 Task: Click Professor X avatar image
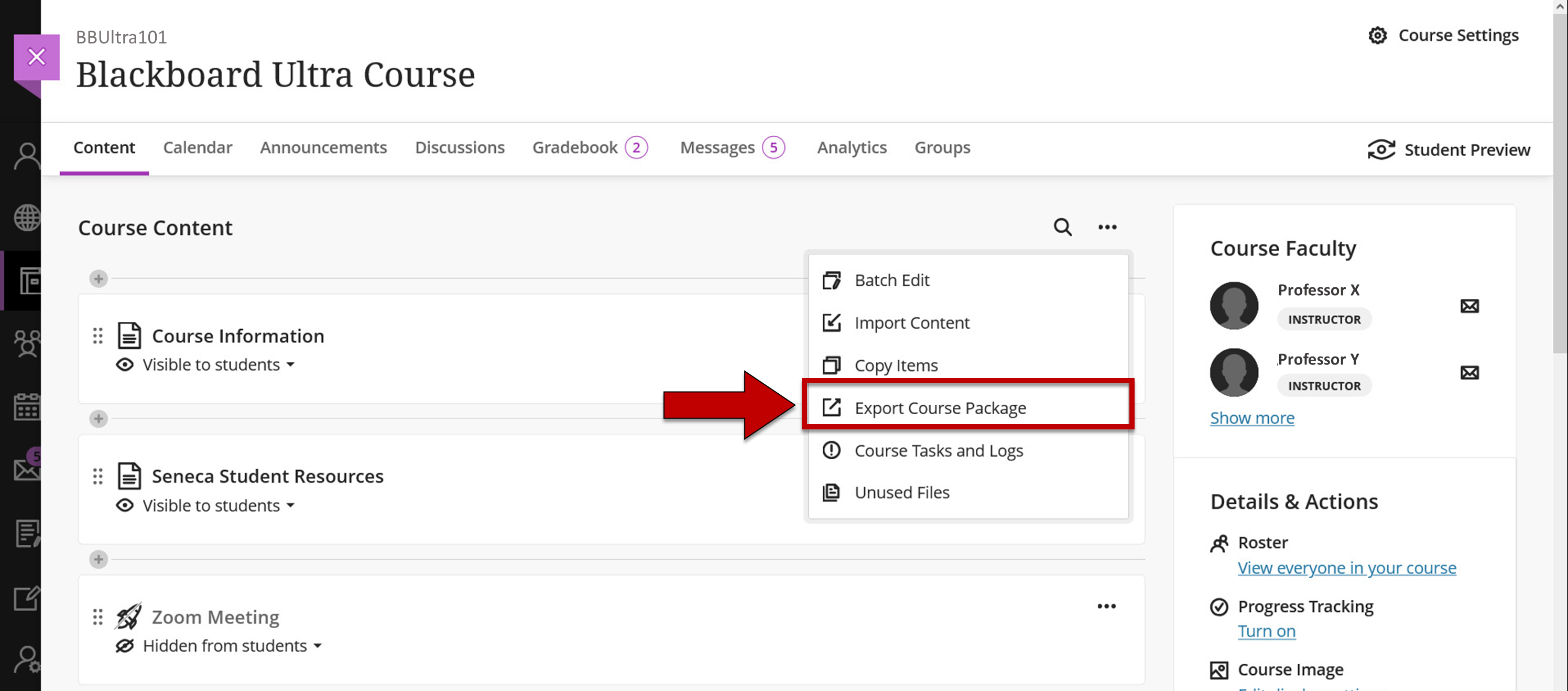(x=1234, y=306)
